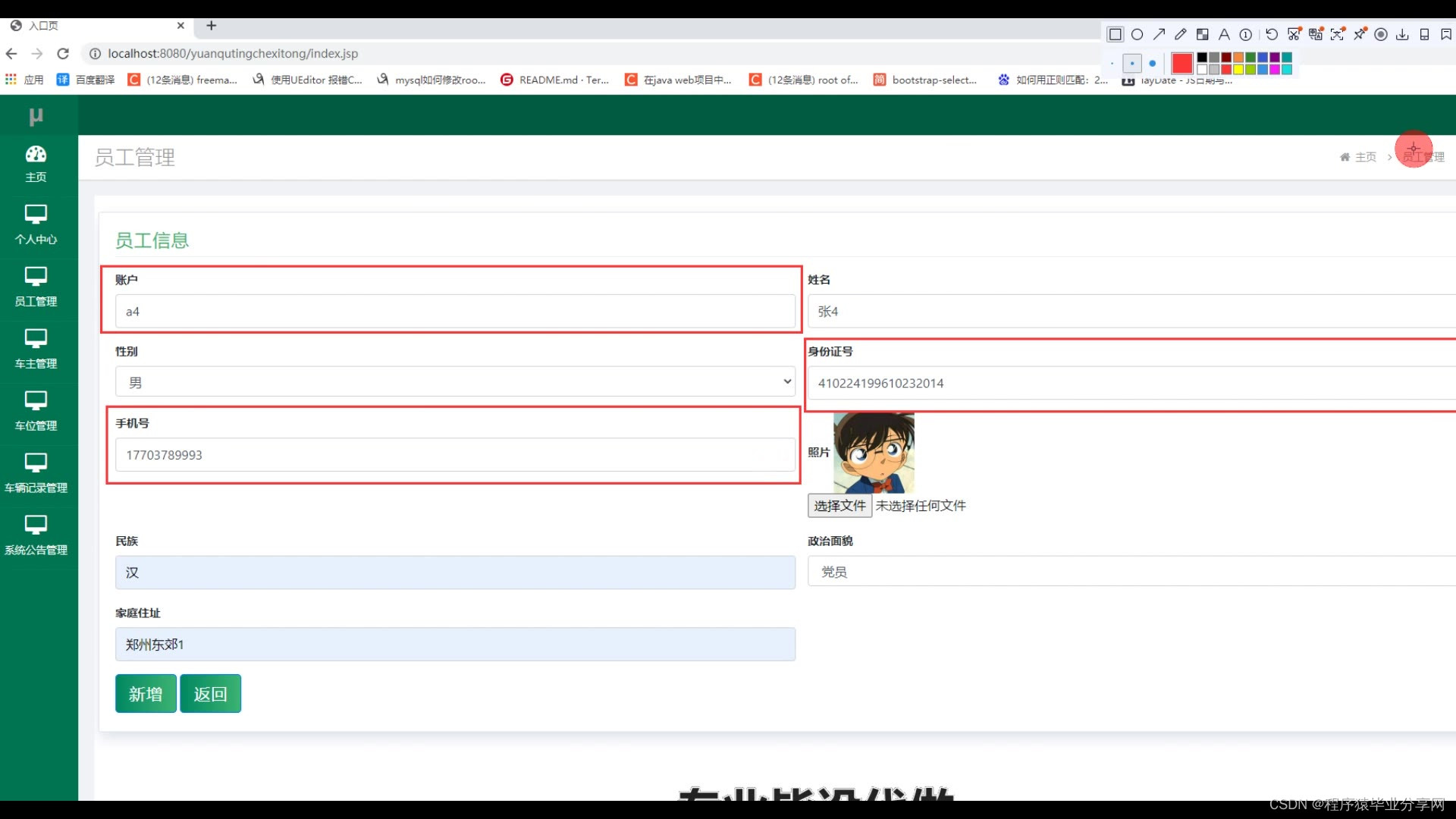Viewport: 1456px width, 819px height.
Task: Pick the black color swatch
Action: [1202, 57]
